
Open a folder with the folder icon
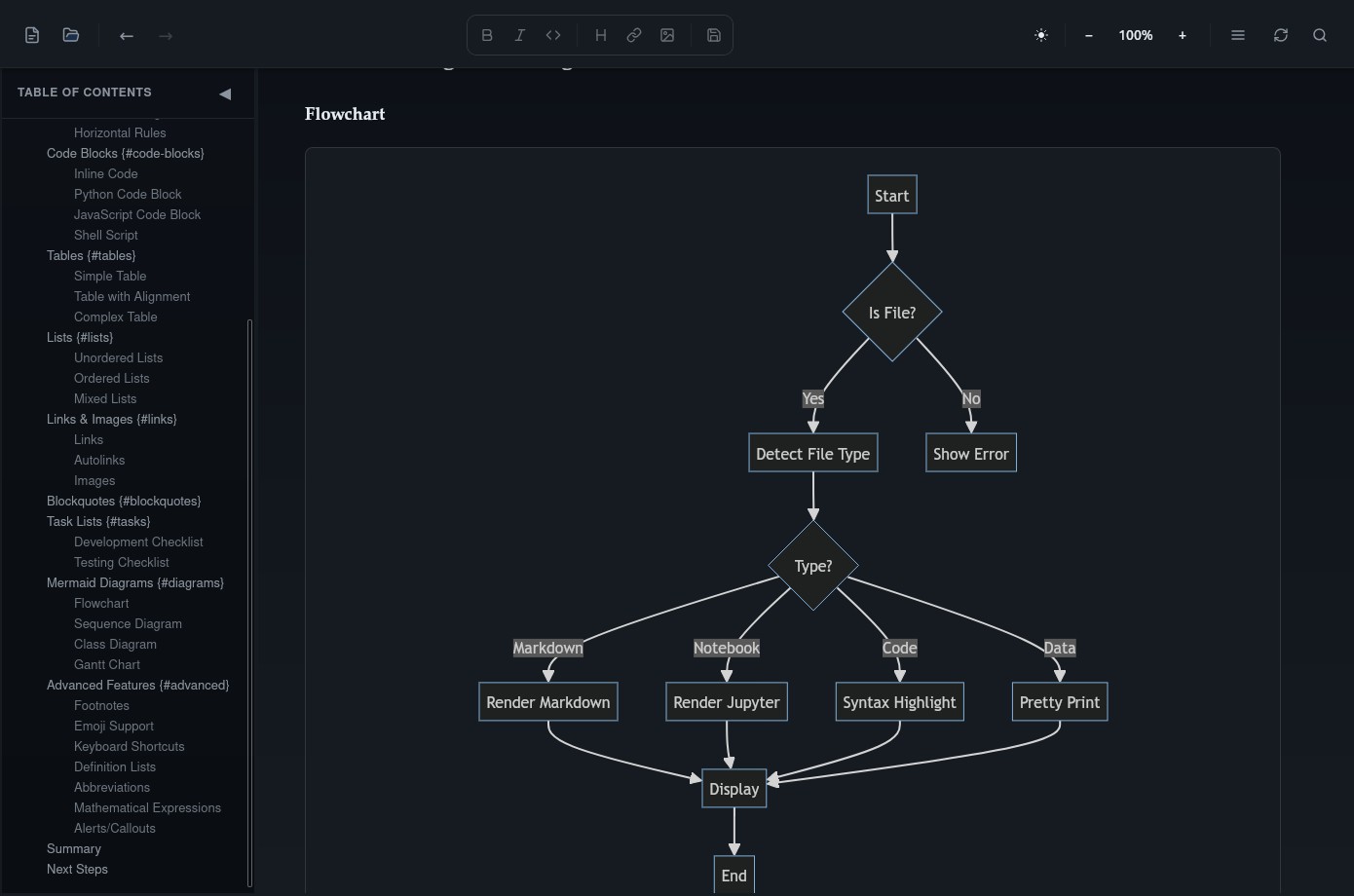(71, 35)
